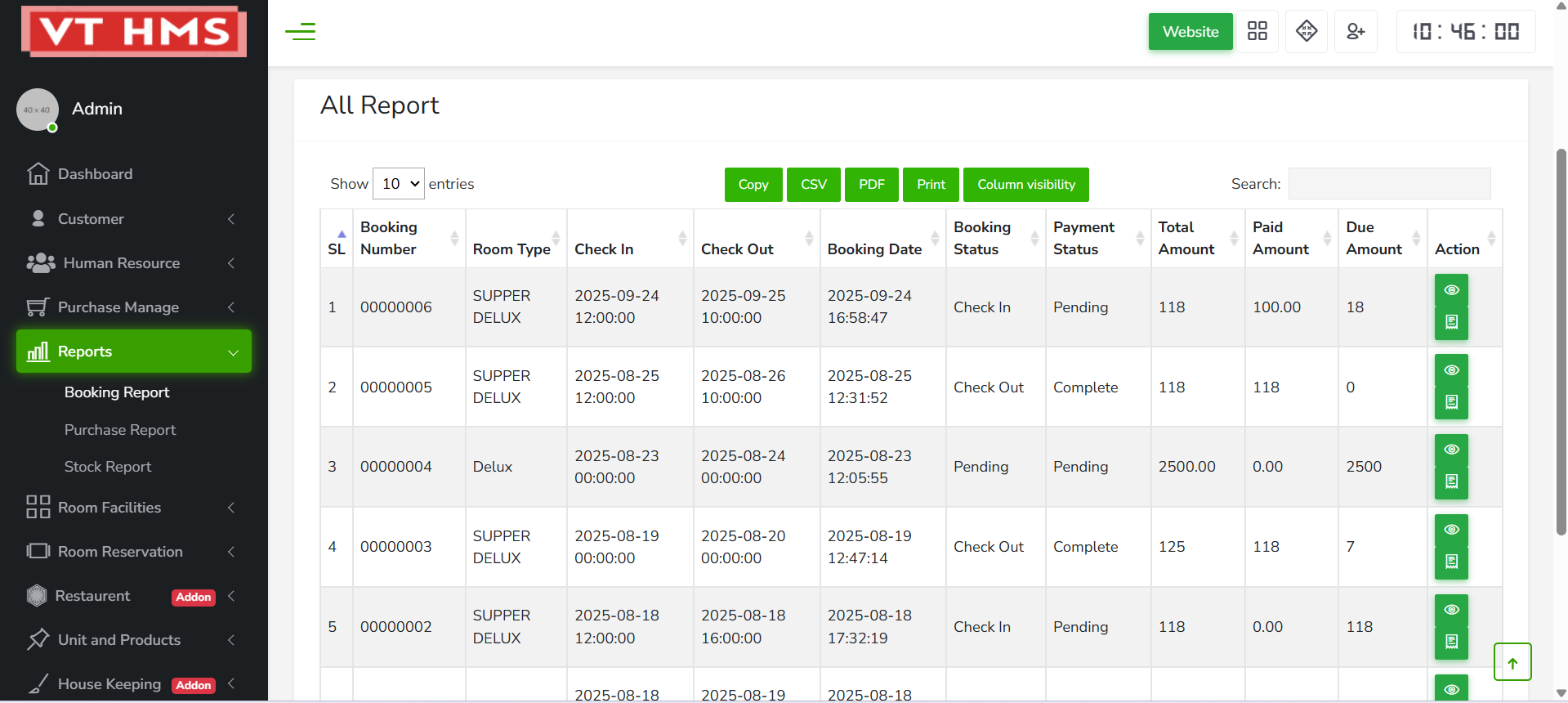Export the table using PDF button

tap(871, 185)
